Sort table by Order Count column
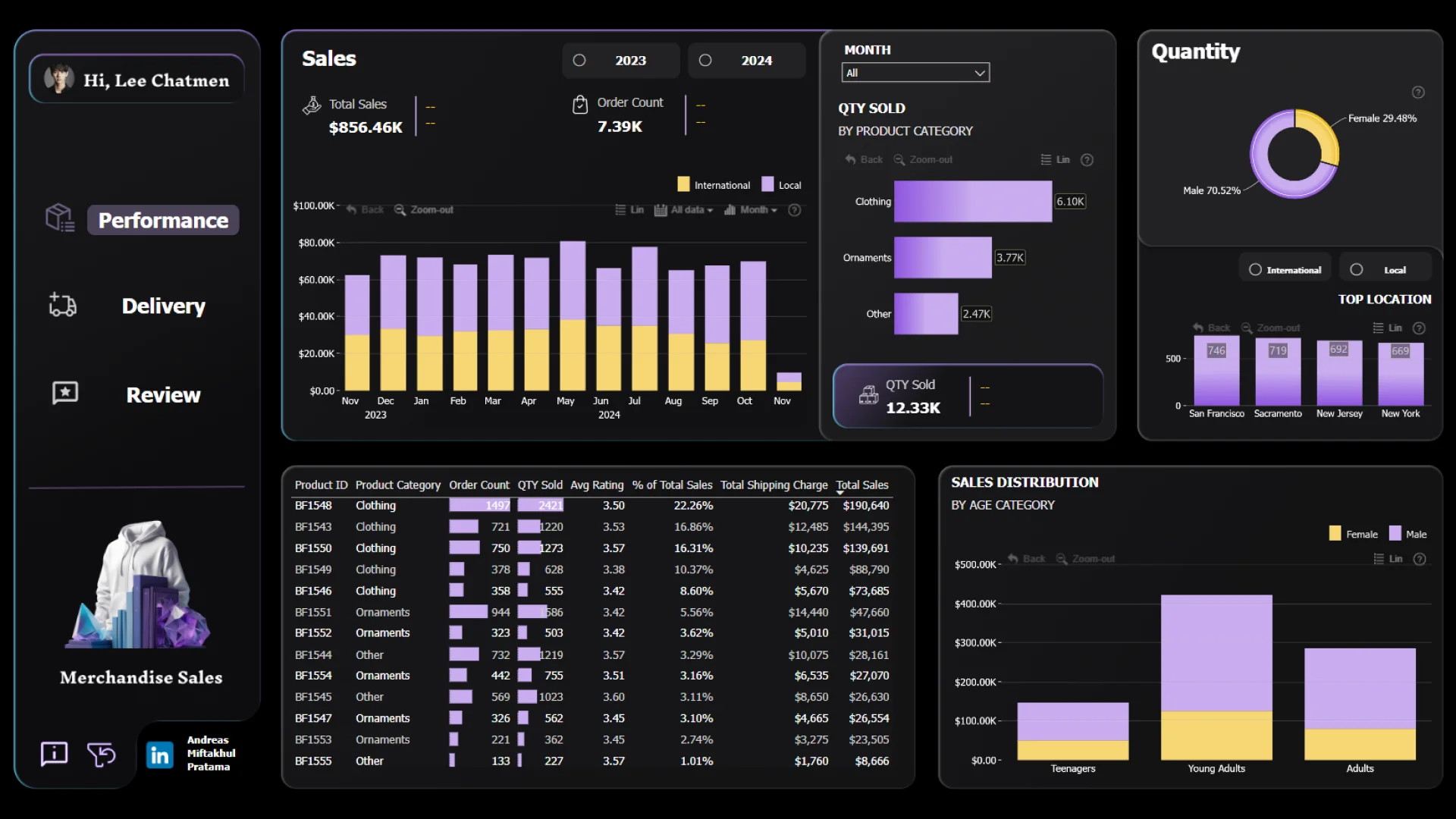This screenshot has width=1456, height=819. (479, 485)
